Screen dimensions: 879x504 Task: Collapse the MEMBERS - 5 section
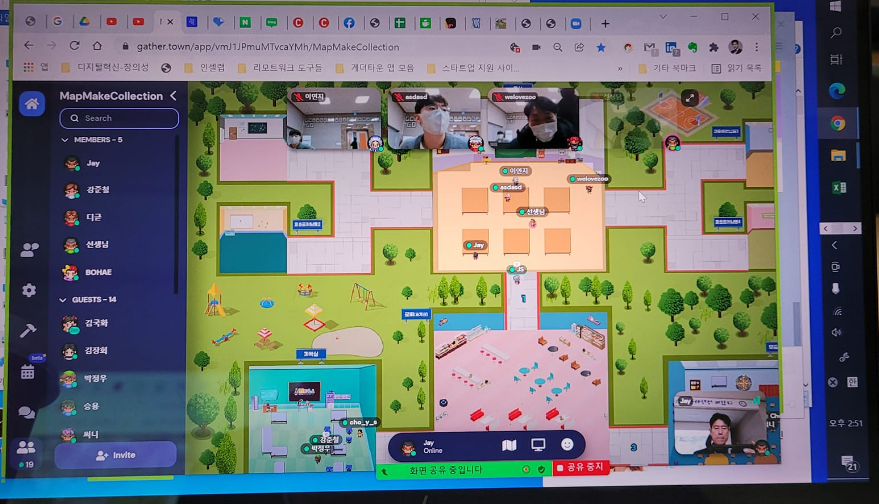(64, 140)
